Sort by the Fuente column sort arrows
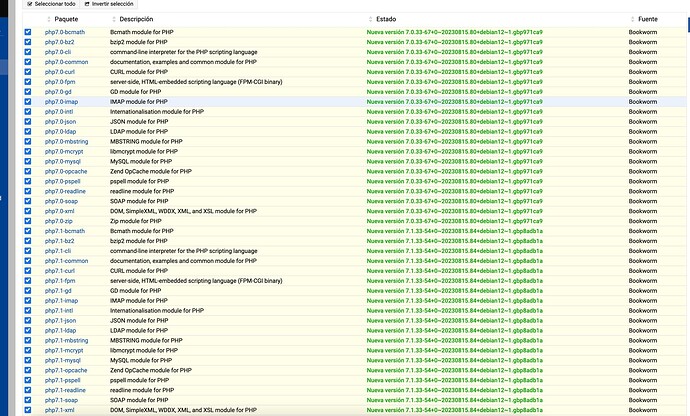Image resolution: width=690 pixels, height=416 pixels. [x=632, y=19]
